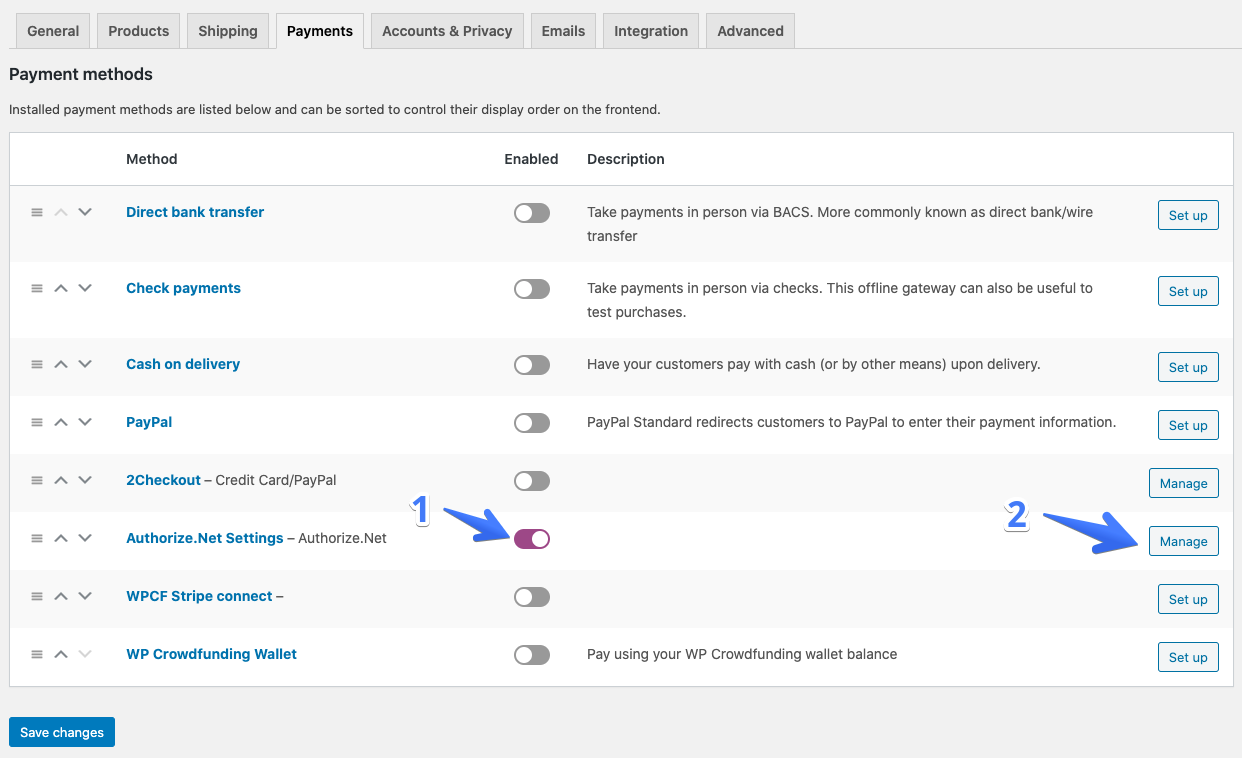Move PayPal up in the order
The width and height of the screenshot is (1242, 758).
coord(61,422)
